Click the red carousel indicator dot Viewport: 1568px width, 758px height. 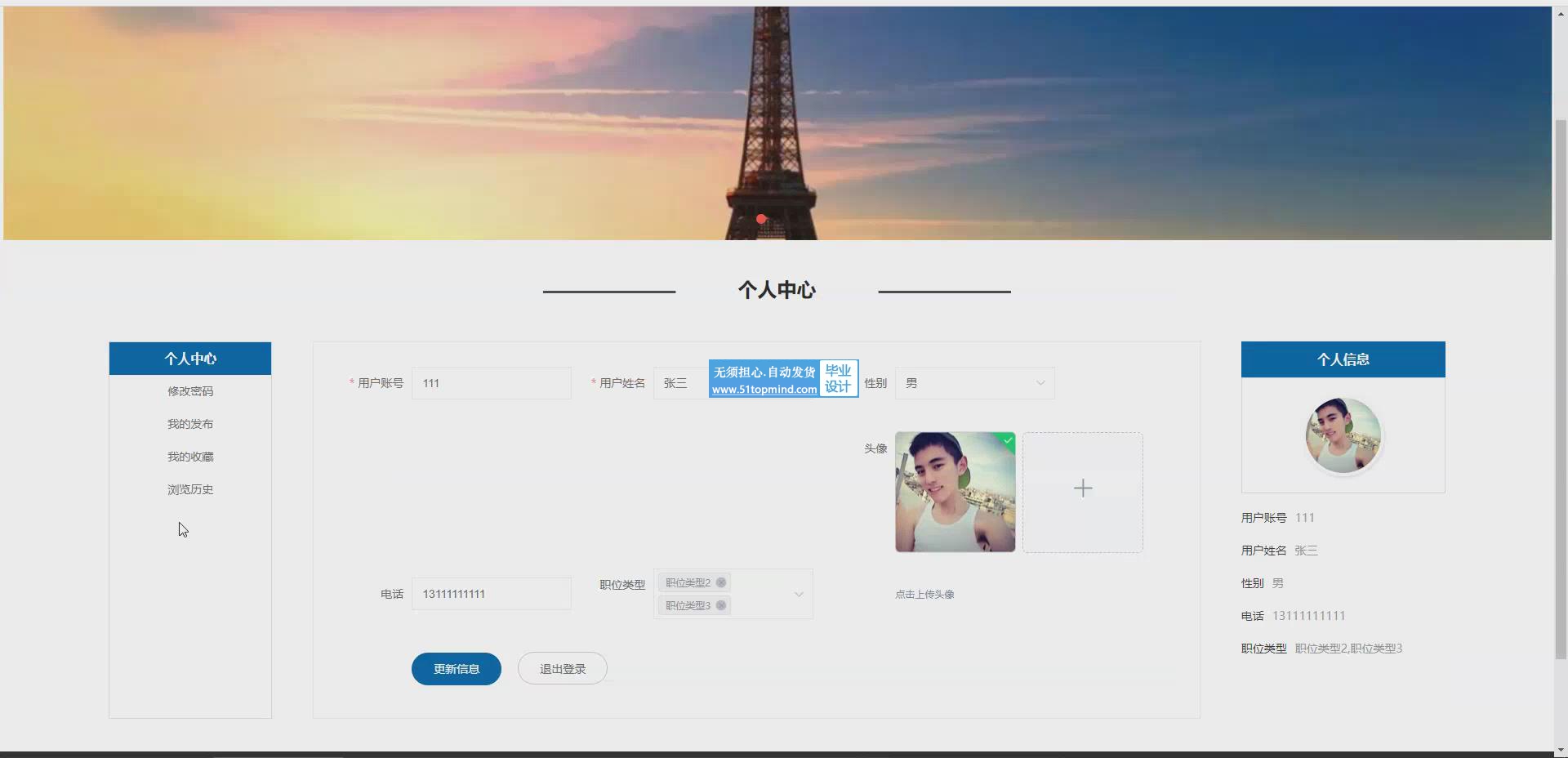click(761, 219)
